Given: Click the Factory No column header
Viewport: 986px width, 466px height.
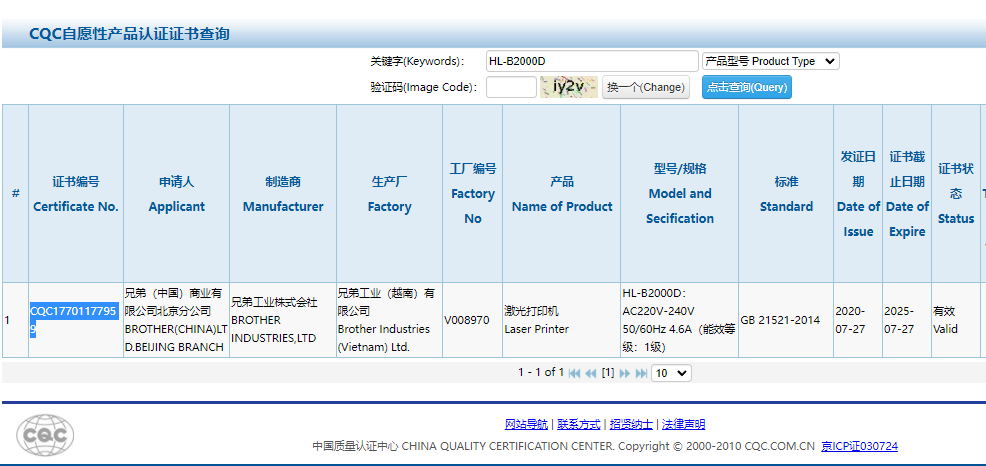Looking at the screenshot, I should pos(473,194).
